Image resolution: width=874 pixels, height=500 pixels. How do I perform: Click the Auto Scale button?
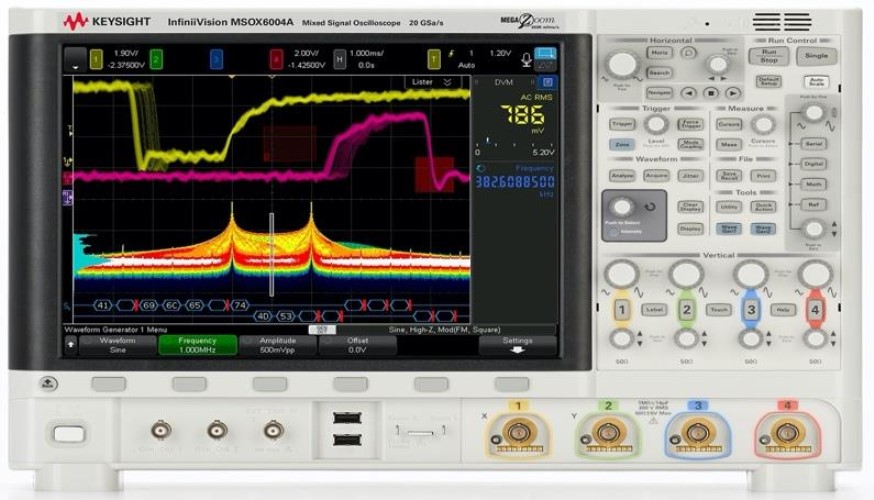click(816, 81)
